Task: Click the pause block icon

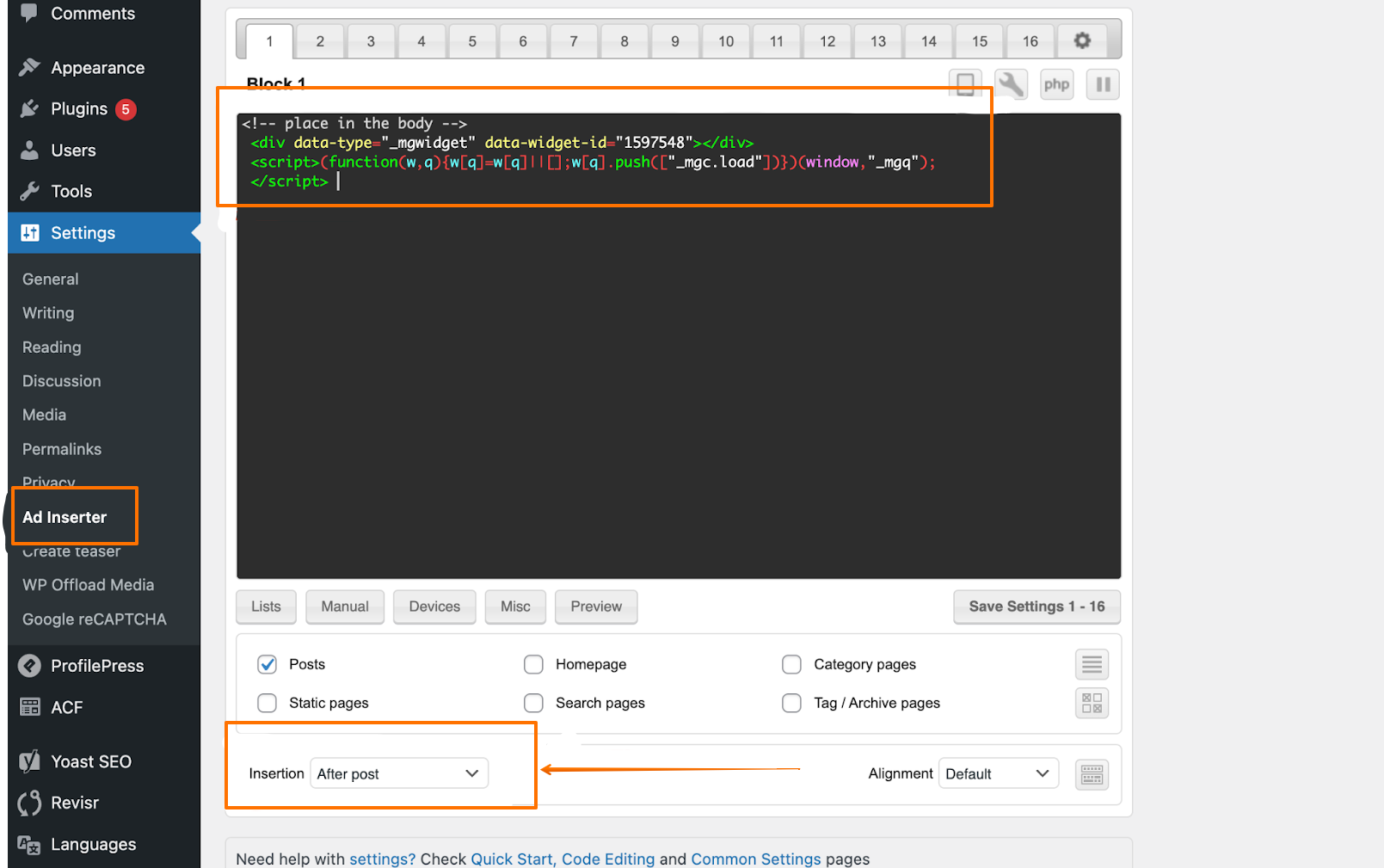Action: click(1103, 83)
